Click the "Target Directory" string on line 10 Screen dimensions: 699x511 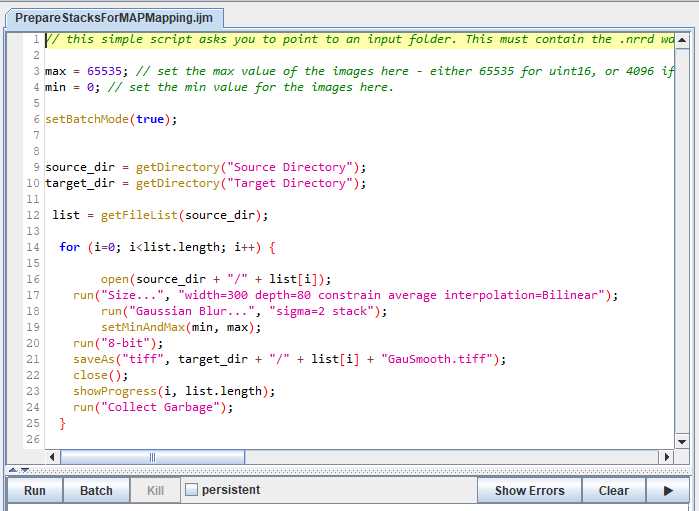click(290, 184)
